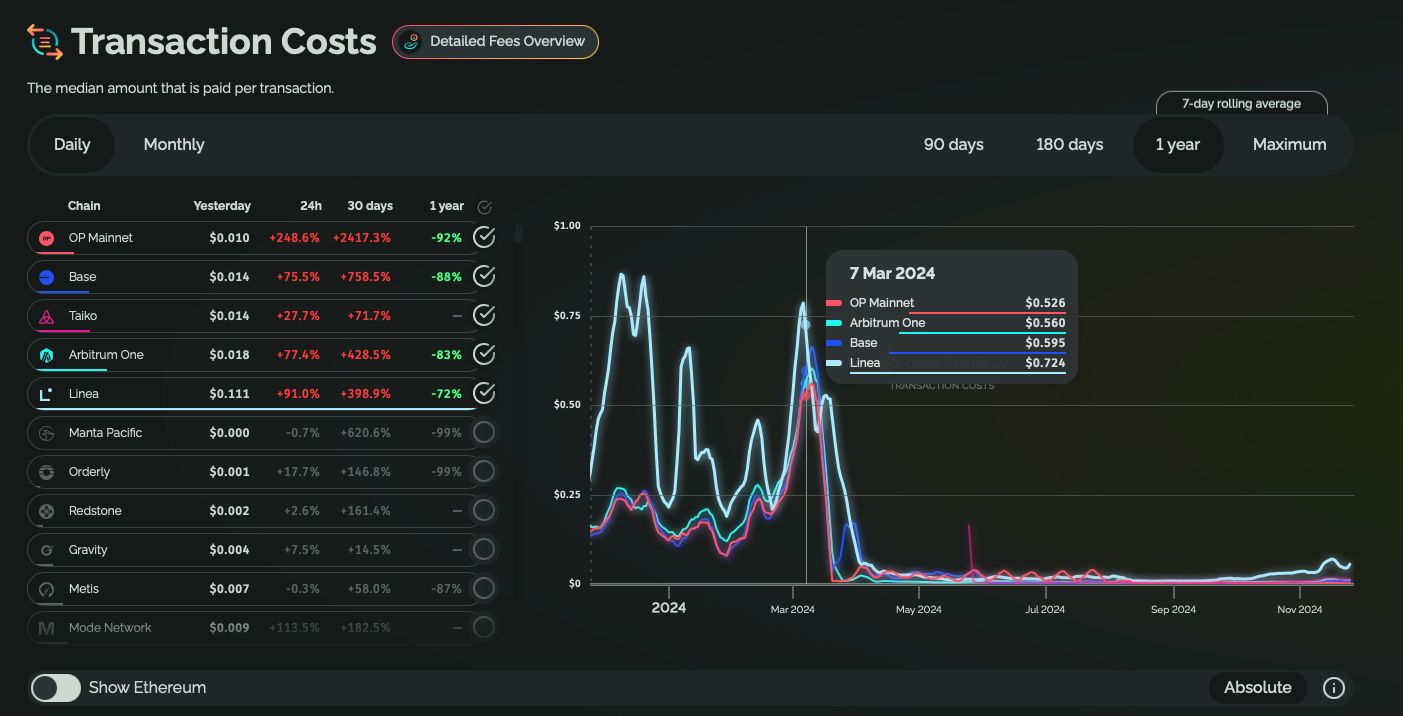Open the Absolute scale selector
Image resolution: width=1403 pixels, height=716 pixels.
tap(1257, 688)
